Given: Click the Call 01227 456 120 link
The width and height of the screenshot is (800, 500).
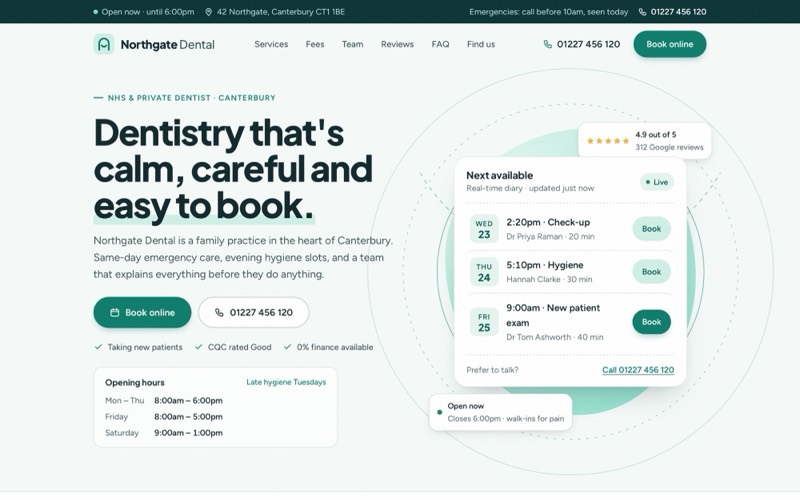Looking at the screenshot, I should coord(638,370).
